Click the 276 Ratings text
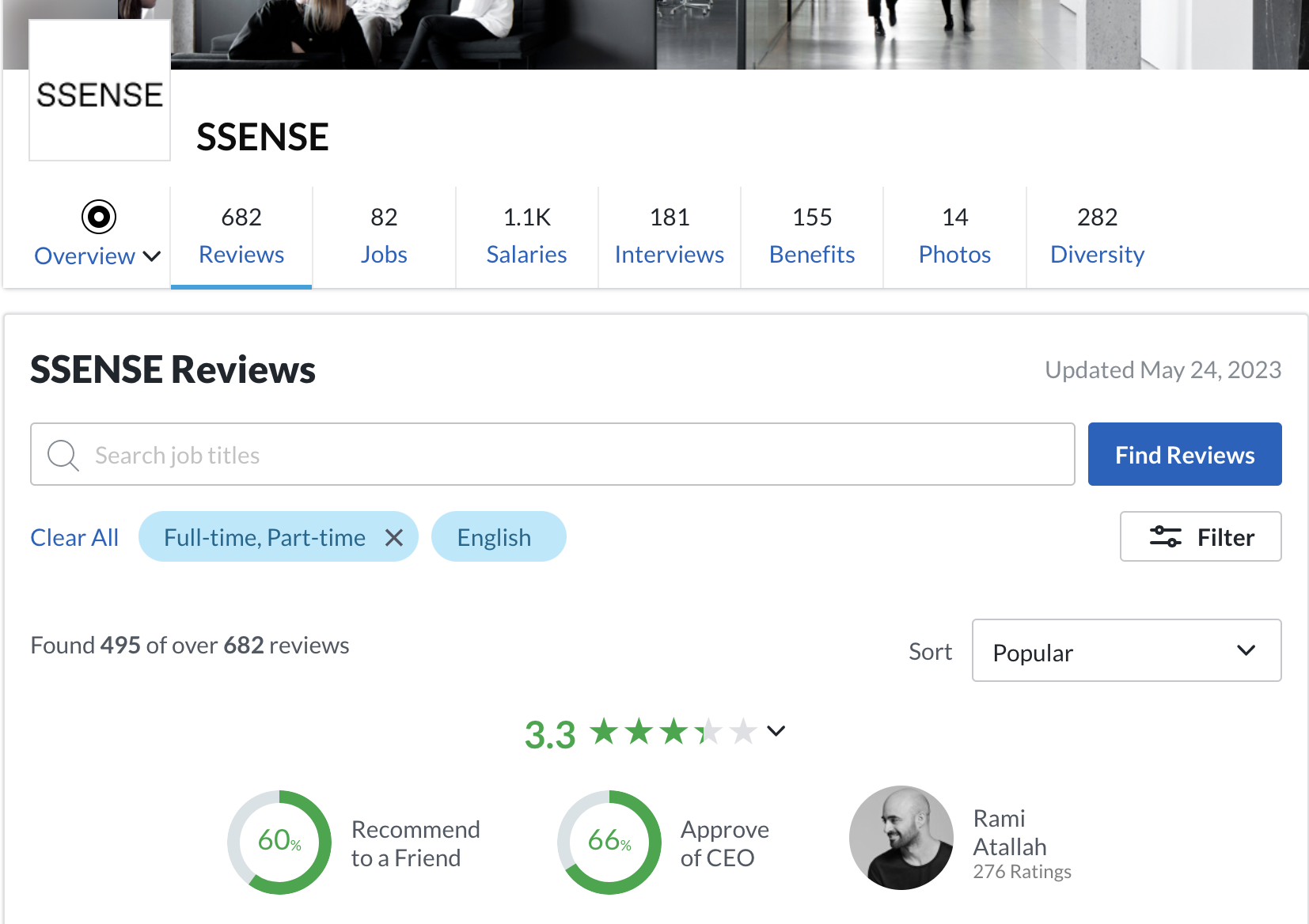 (x=1022, y=872)
